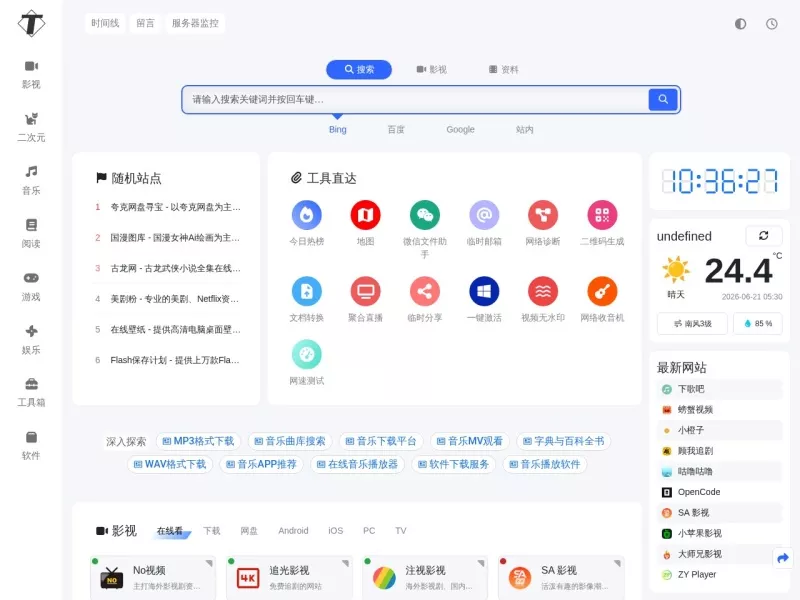Open the 游戏 sidebar category
Screen dimensions: 800x600
(31, 287)
